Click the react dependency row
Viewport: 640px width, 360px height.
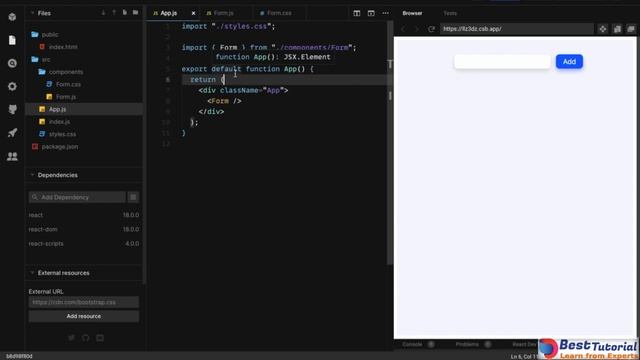coord(84,215)
